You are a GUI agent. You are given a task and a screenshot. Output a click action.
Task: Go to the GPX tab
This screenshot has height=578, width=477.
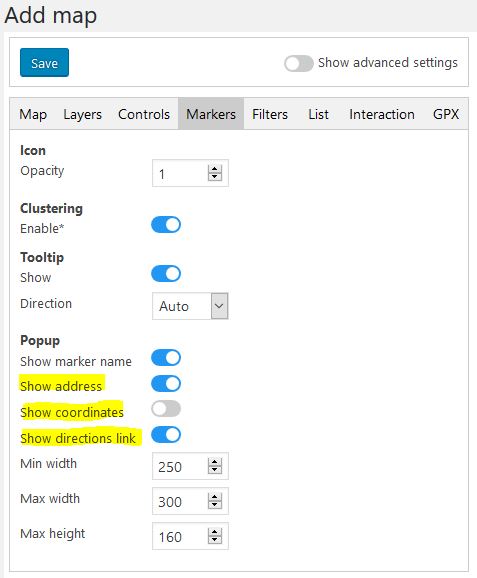coord(446,114)
